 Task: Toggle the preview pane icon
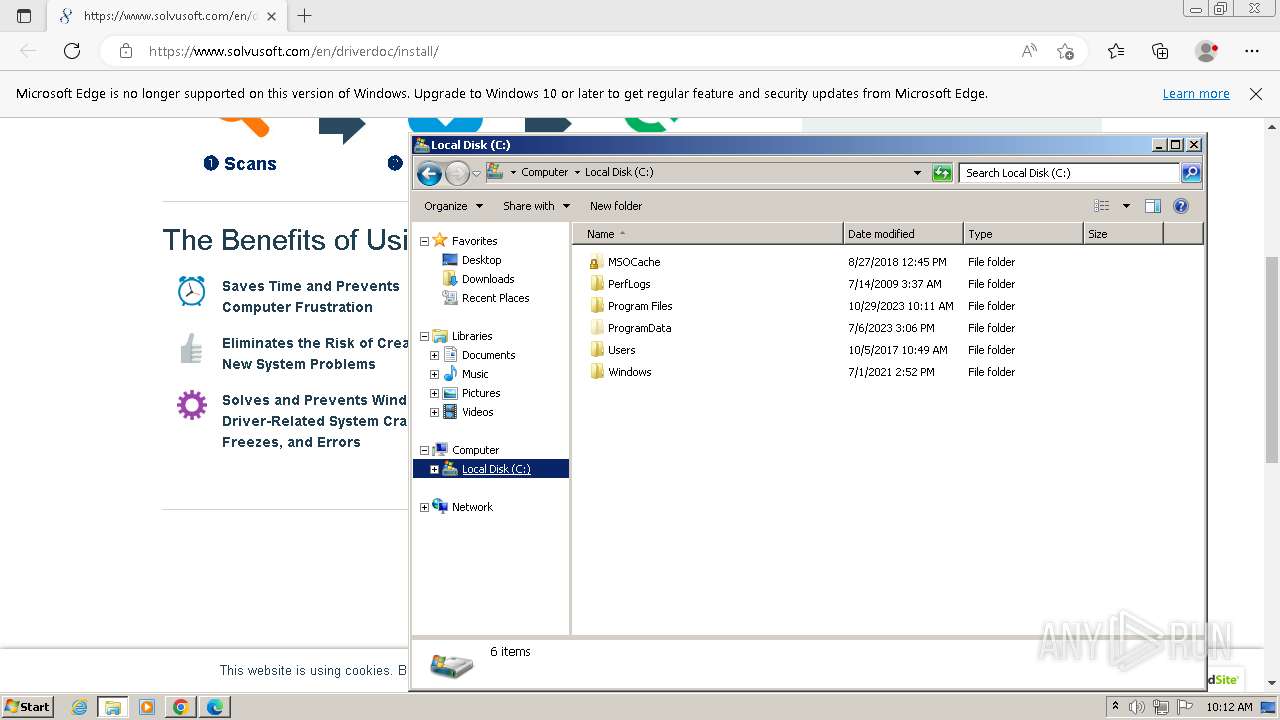tap(1153, 206)
